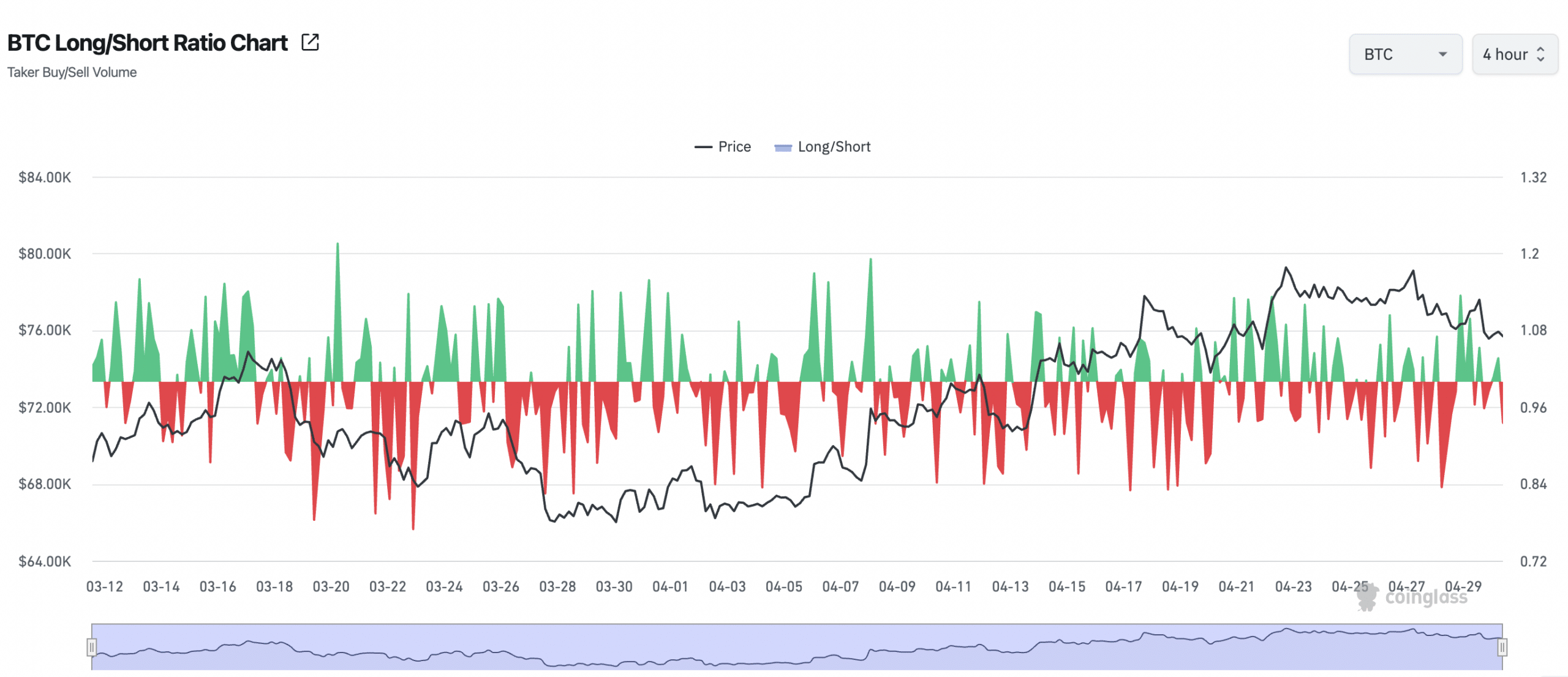Click the right range handle of the navigator

tap(1504, 647)
